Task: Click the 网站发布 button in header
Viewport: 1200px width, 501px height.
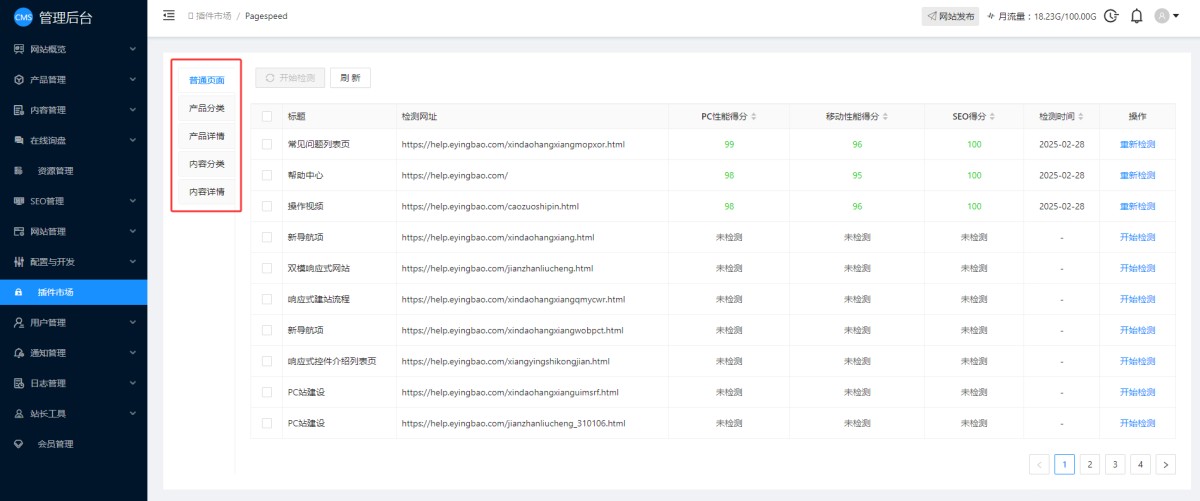Action: 950,16
